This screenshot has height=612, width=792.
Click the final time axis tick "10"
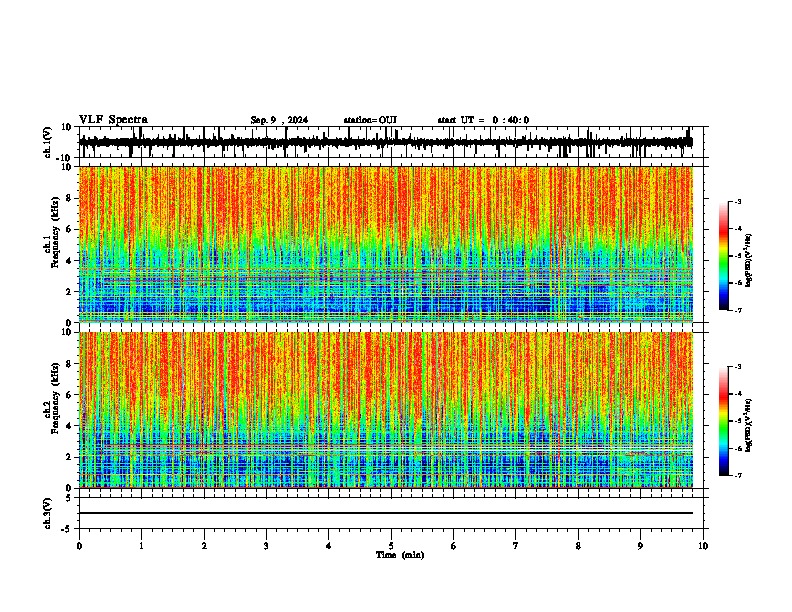click(x=703, y=546)
